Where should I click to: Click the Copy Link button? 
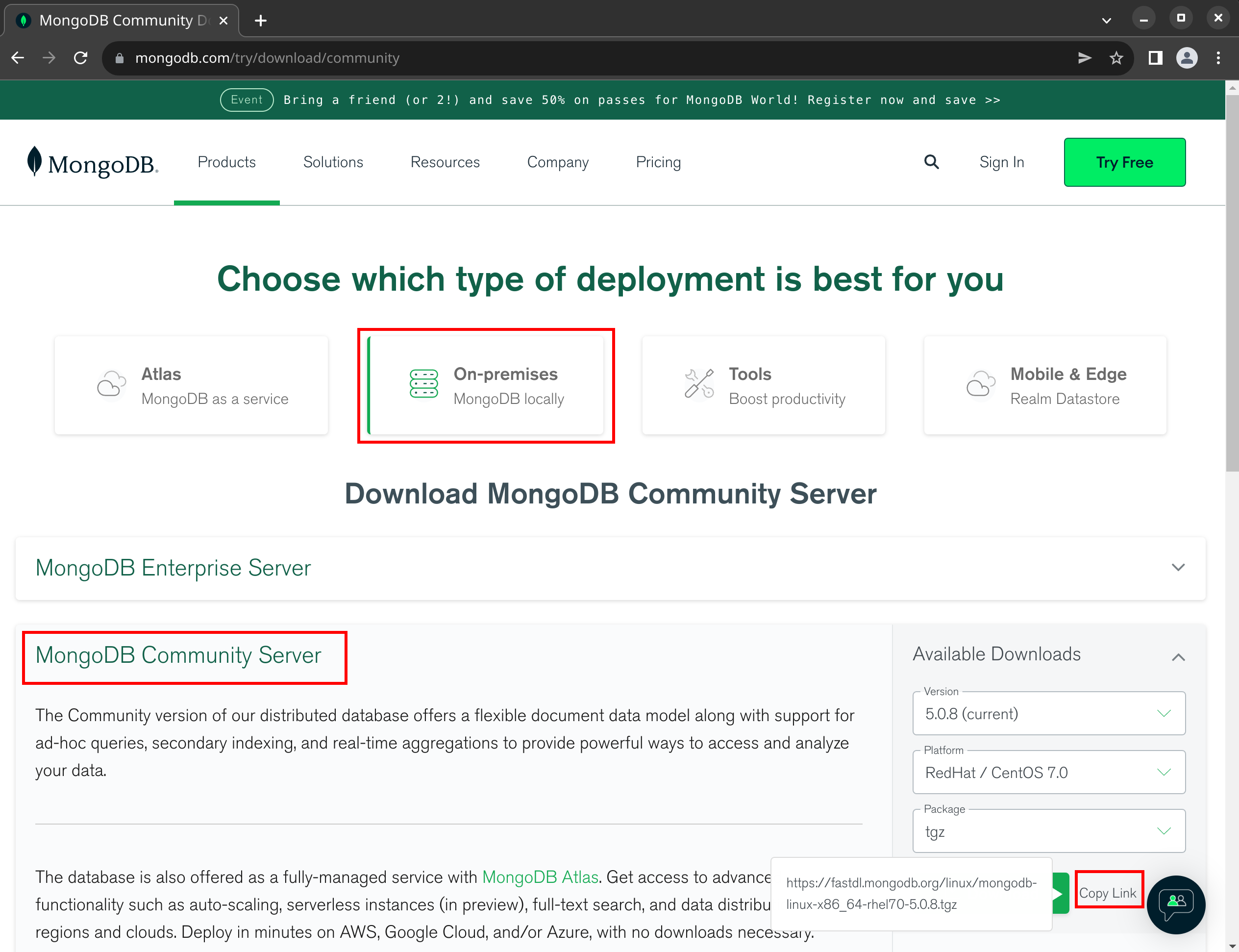pos(1108,893)
